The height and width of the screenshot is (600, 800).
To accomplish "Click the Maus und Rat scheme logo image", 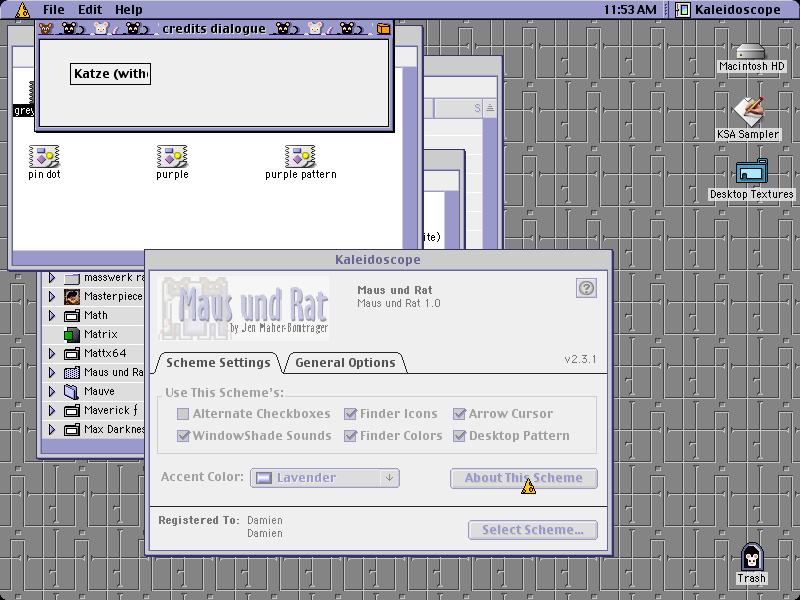I will coord(243,308).
